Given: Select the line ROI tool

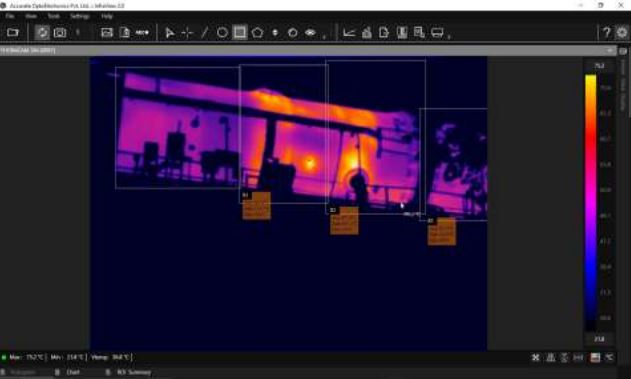Looking at the screenshot, I should click(204, 33).
